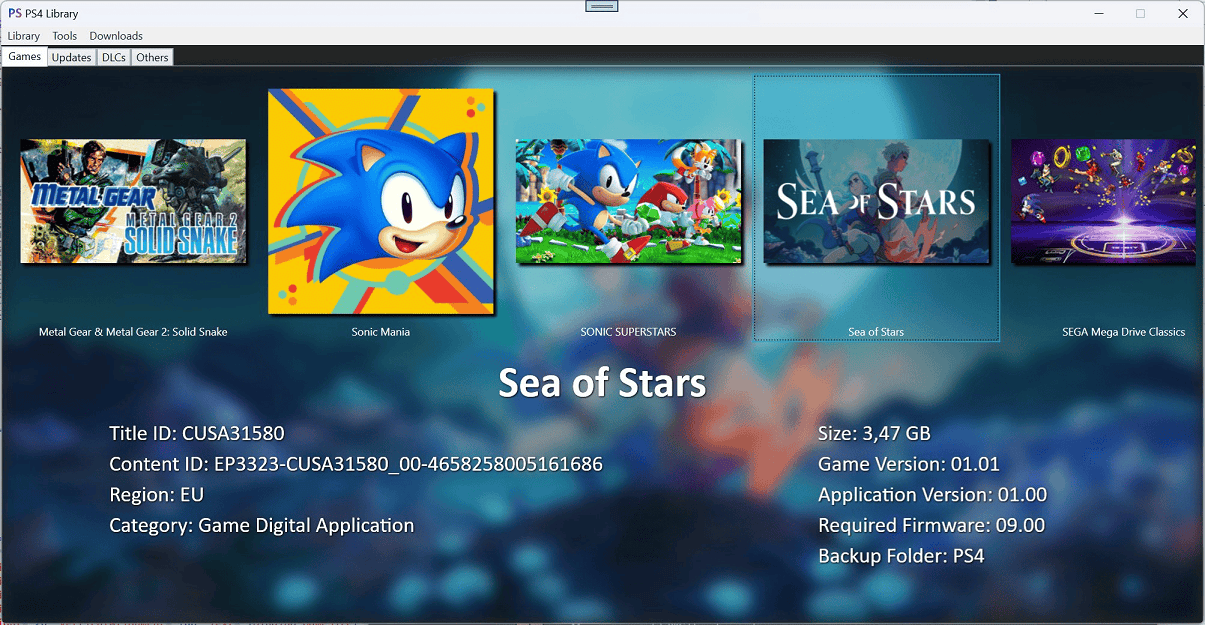Click the Sea of Stars cover image
The width and height of the screenshot is (1205, 625).
click(x=876, y=201)
